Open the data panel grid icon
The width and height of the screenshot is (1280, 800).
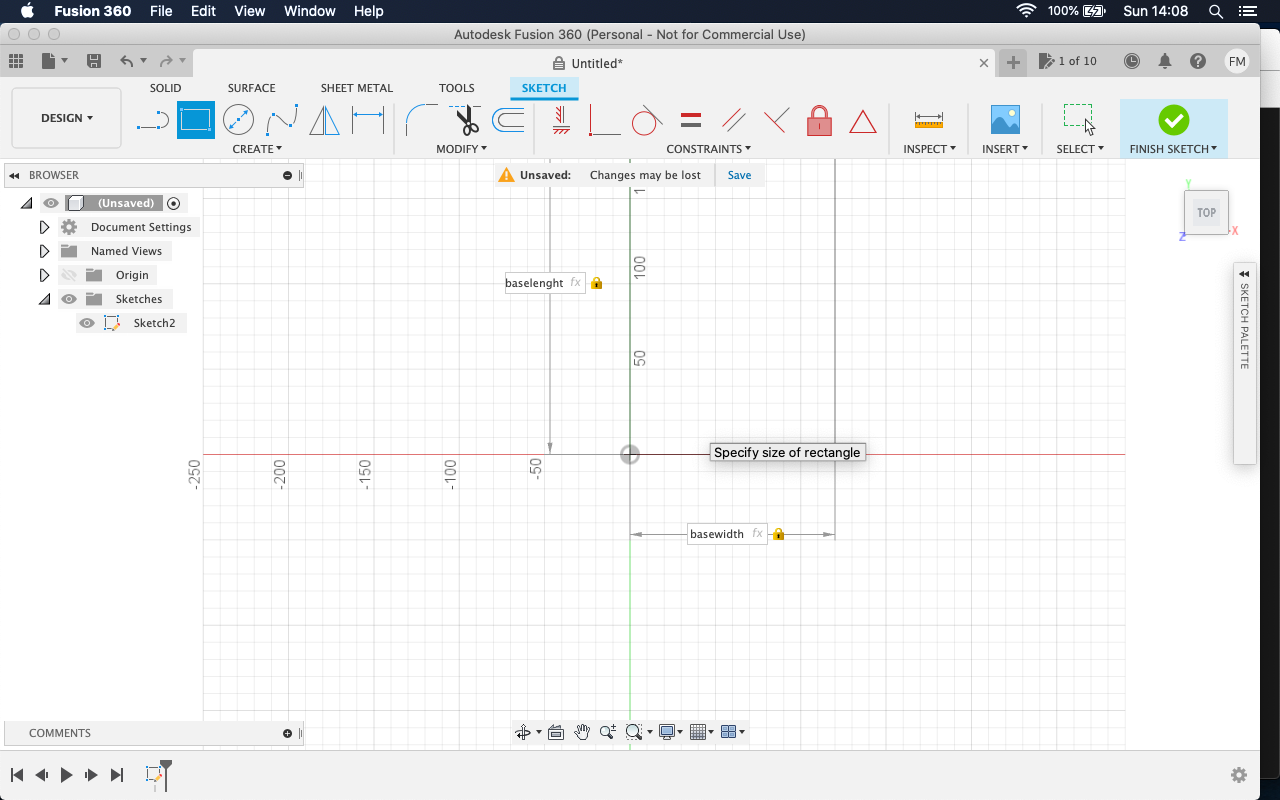click(16, 61)
